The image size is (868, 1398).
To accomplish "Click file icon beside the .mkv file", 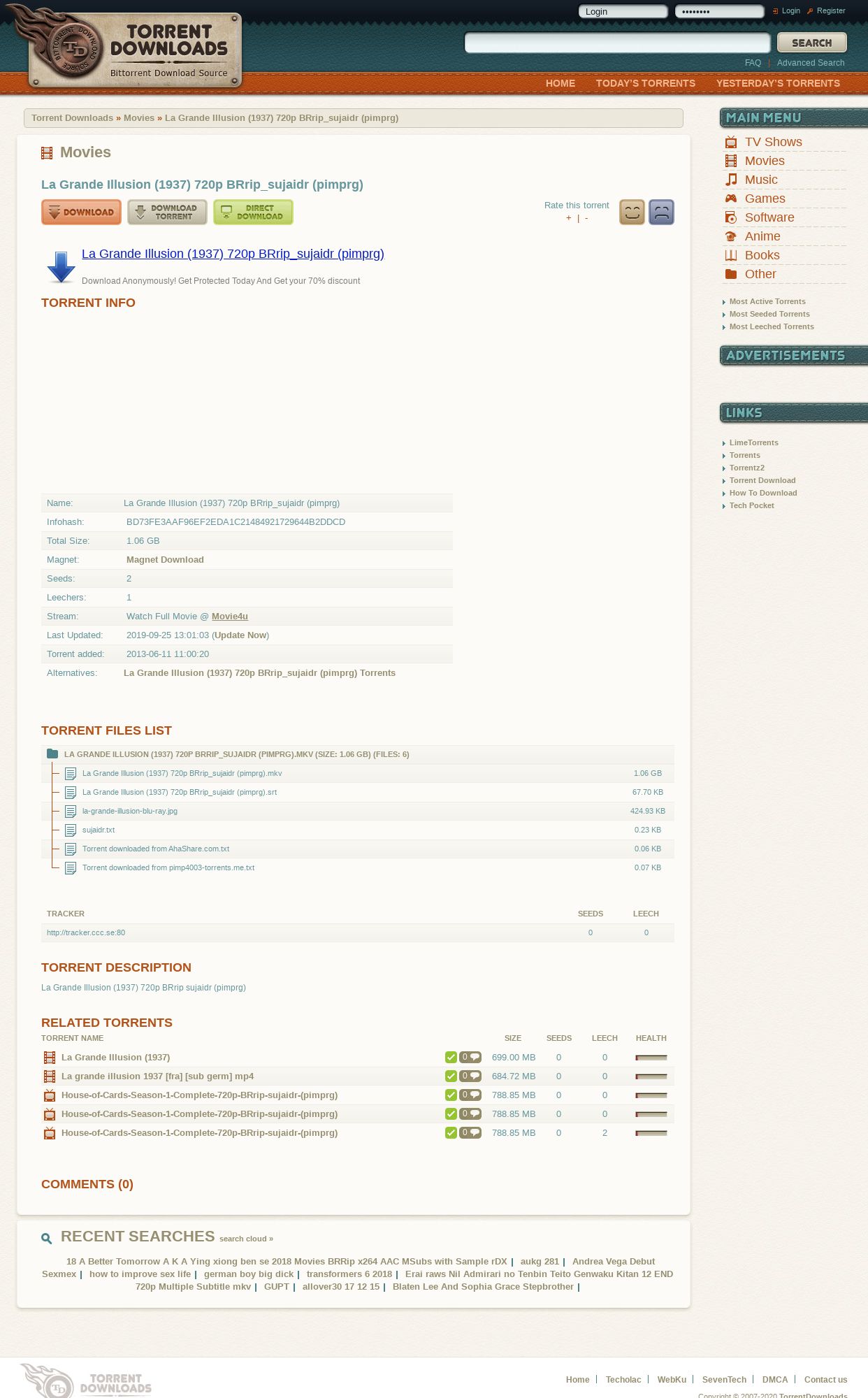I will coord(71,774).
